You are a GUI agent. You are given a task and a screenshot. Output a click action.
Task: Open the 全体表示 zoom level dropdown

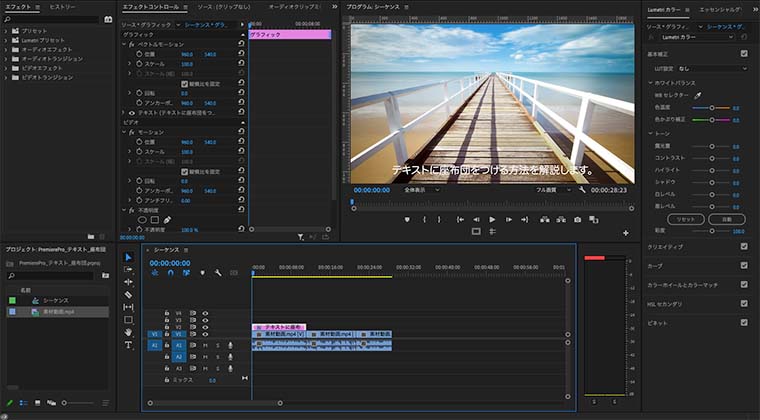(422, 190)
